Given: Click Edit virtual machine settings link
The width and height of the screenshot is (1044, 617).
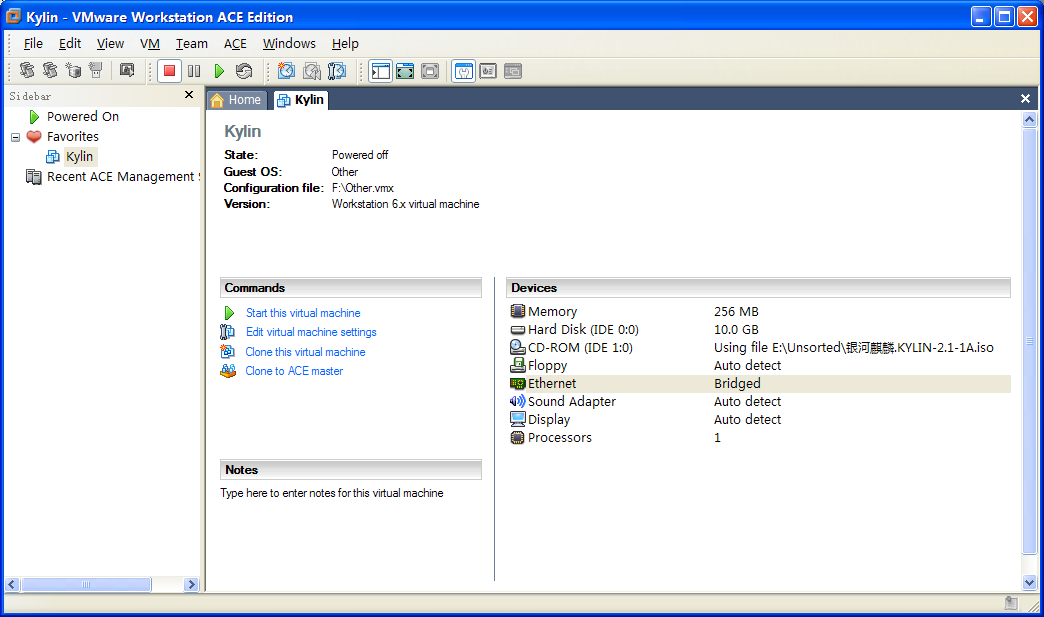Looking at the screenshot, I should [x=311, y=332].
